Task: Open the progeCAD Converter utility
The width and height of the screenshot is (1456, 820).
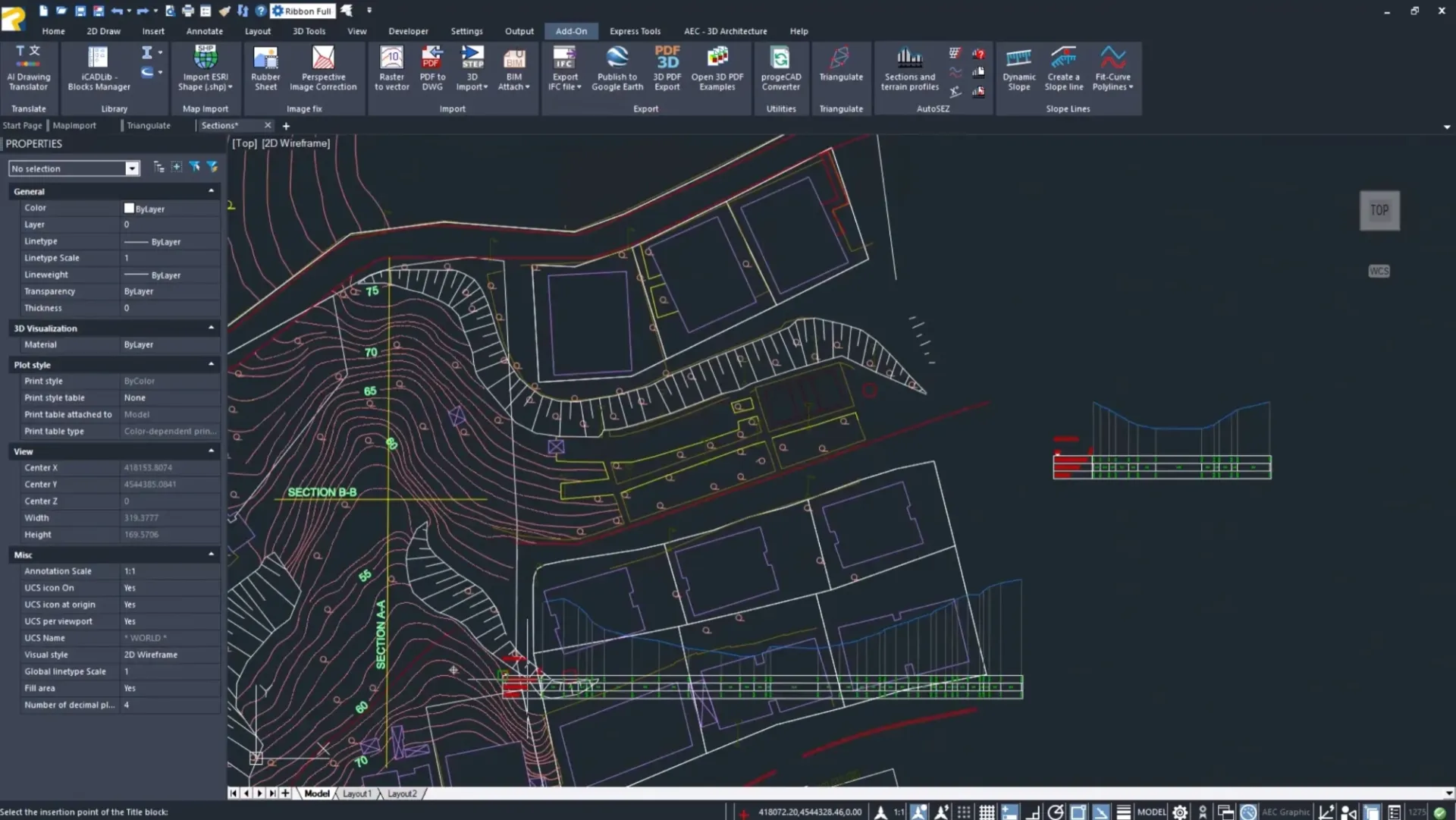Action: tap(780, 68)
